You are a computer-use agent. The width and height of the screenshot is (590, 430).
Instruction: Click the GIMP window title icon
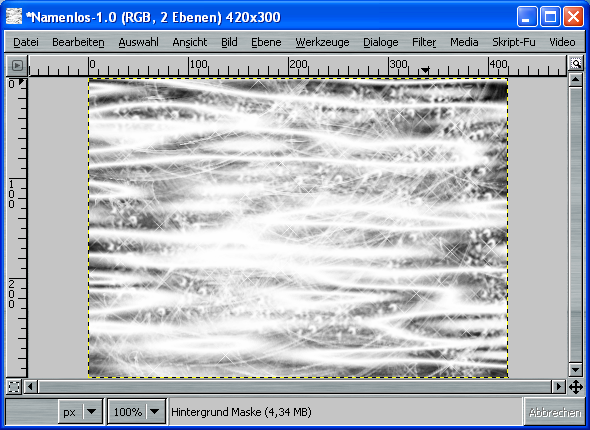click(14, 17)
